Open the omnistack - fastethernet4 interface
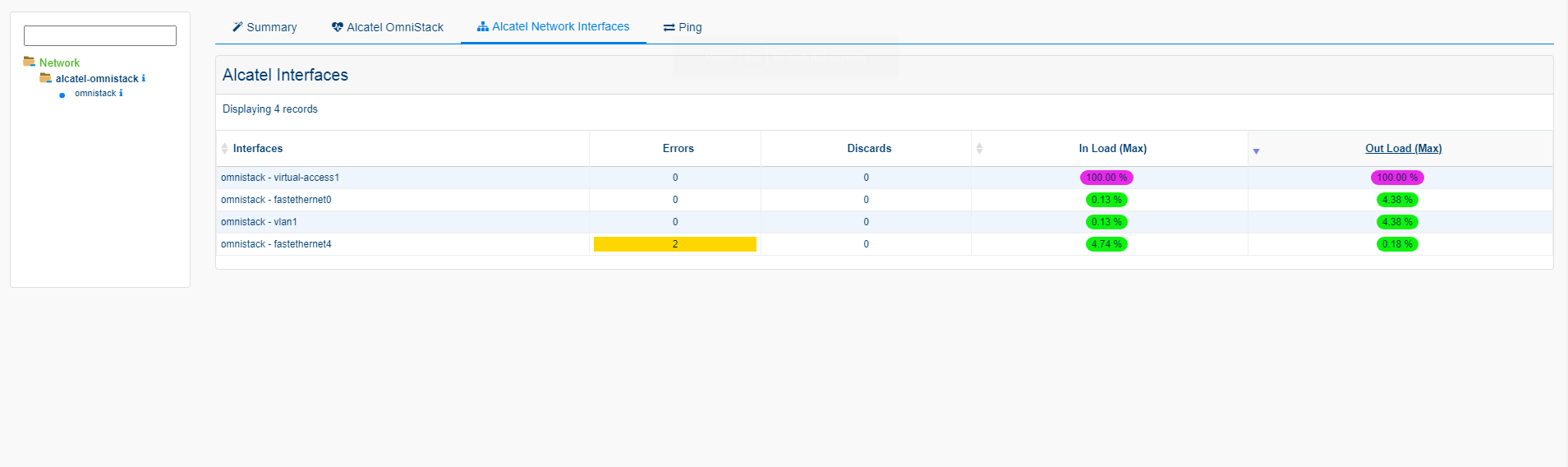The width and height of the screenshot is (1568, 467). point(276,244)
